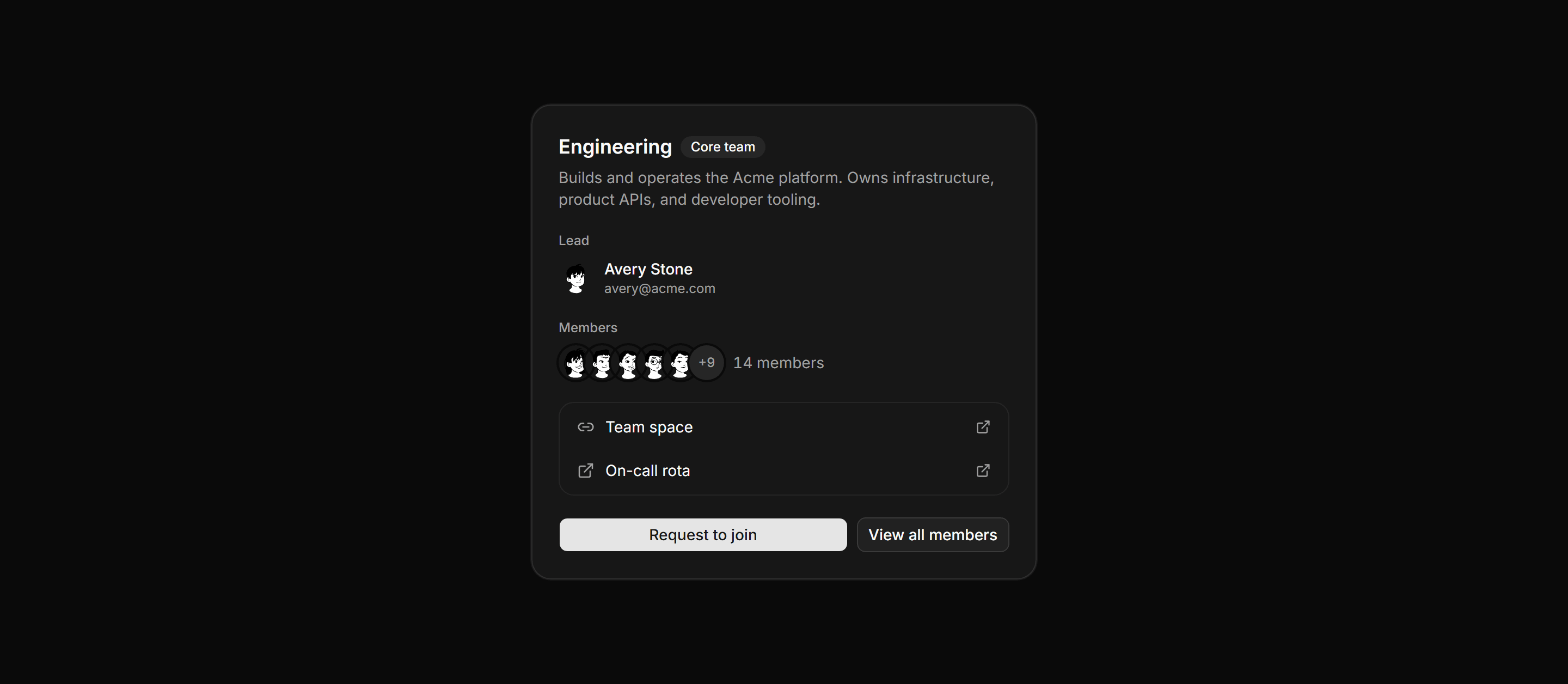Click the chain link icon beside Team space
Viewport: 1568px width, 684px height.
[x=586, y=427]
